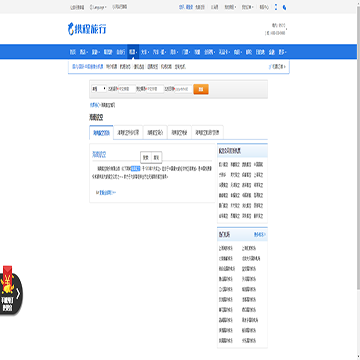Click the Ctrip 携程旅行 logo
Image resolution: width=360 pixels, height=360 pixels.
pos(87,29)
